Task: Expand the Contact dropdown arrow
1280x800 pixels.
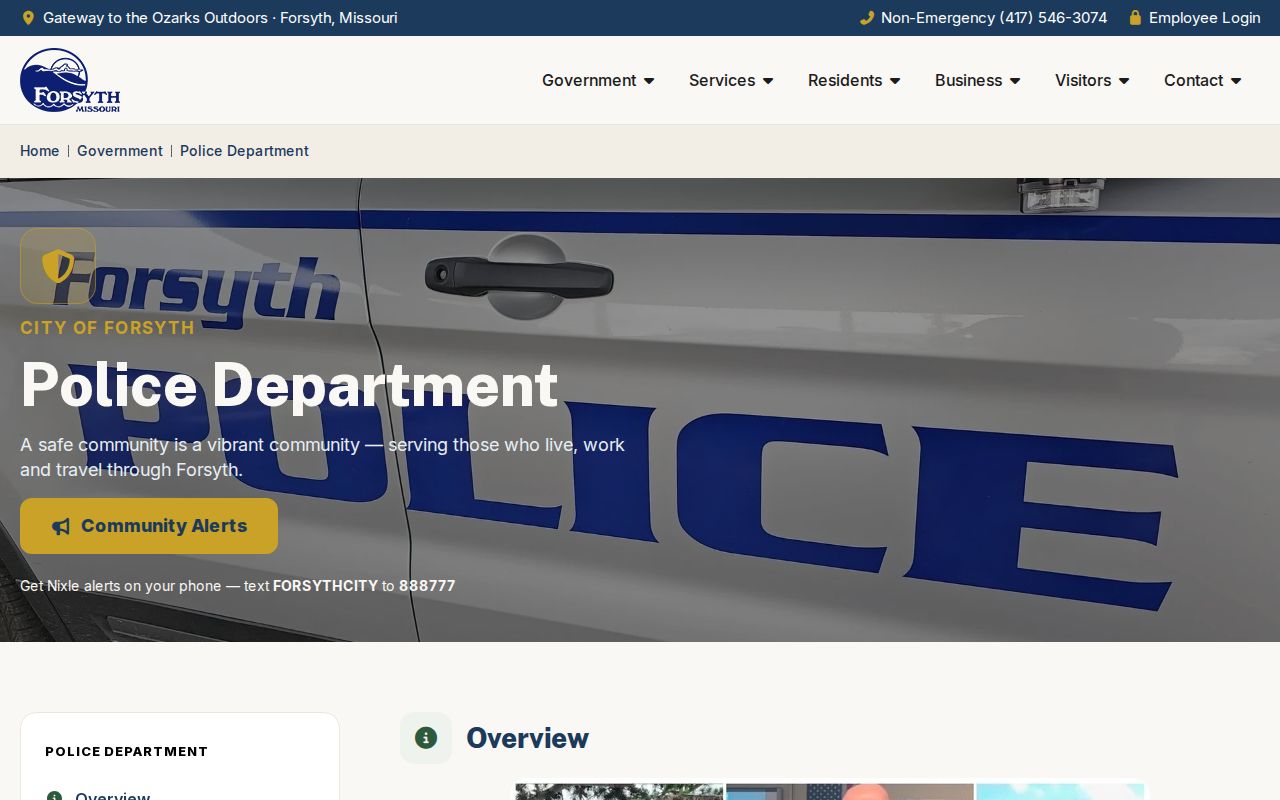Action: click(x=1236, y=81)
